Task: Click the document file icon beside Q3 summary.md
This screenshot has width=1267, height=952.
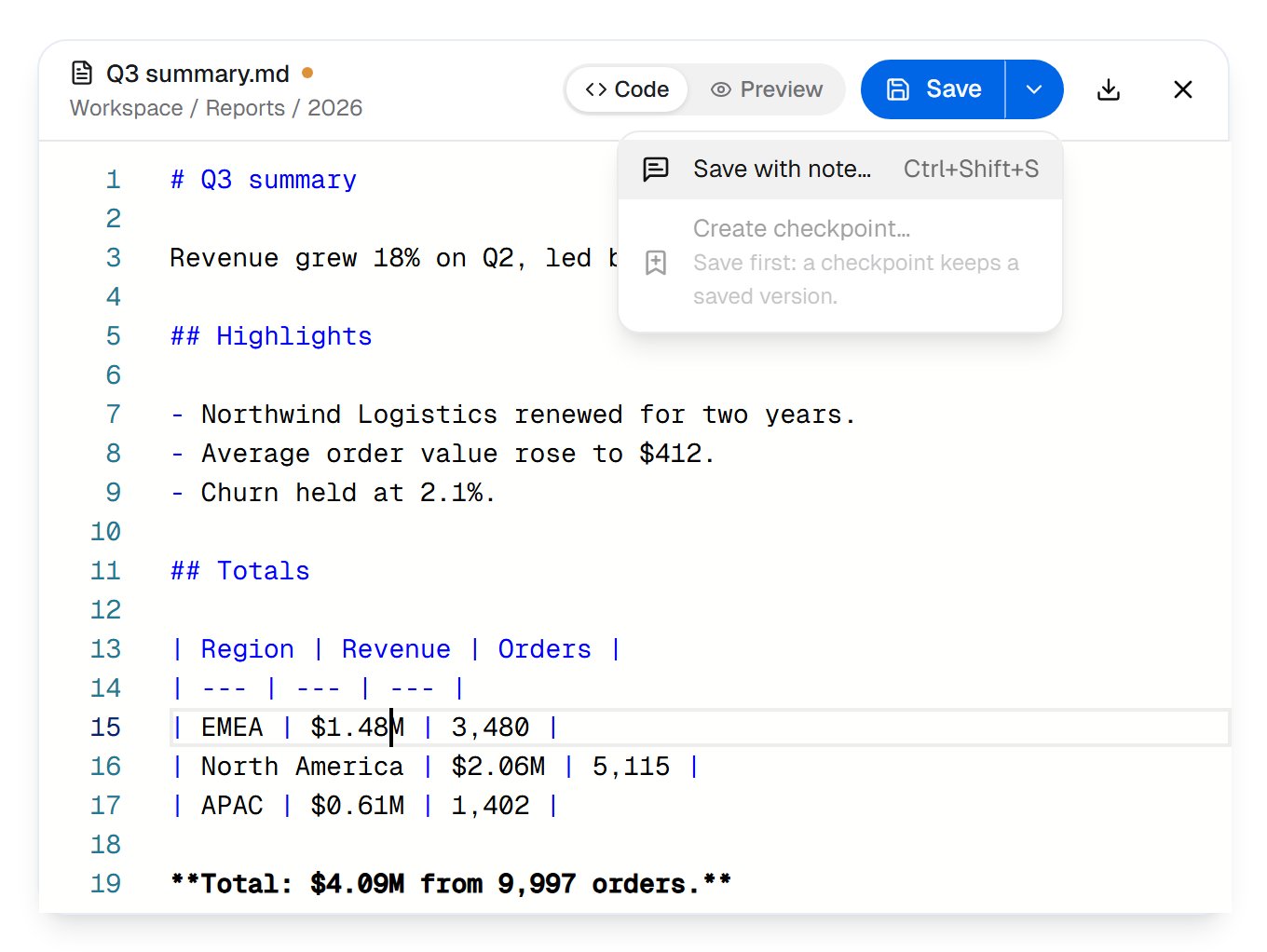Action: click(82, 73)
